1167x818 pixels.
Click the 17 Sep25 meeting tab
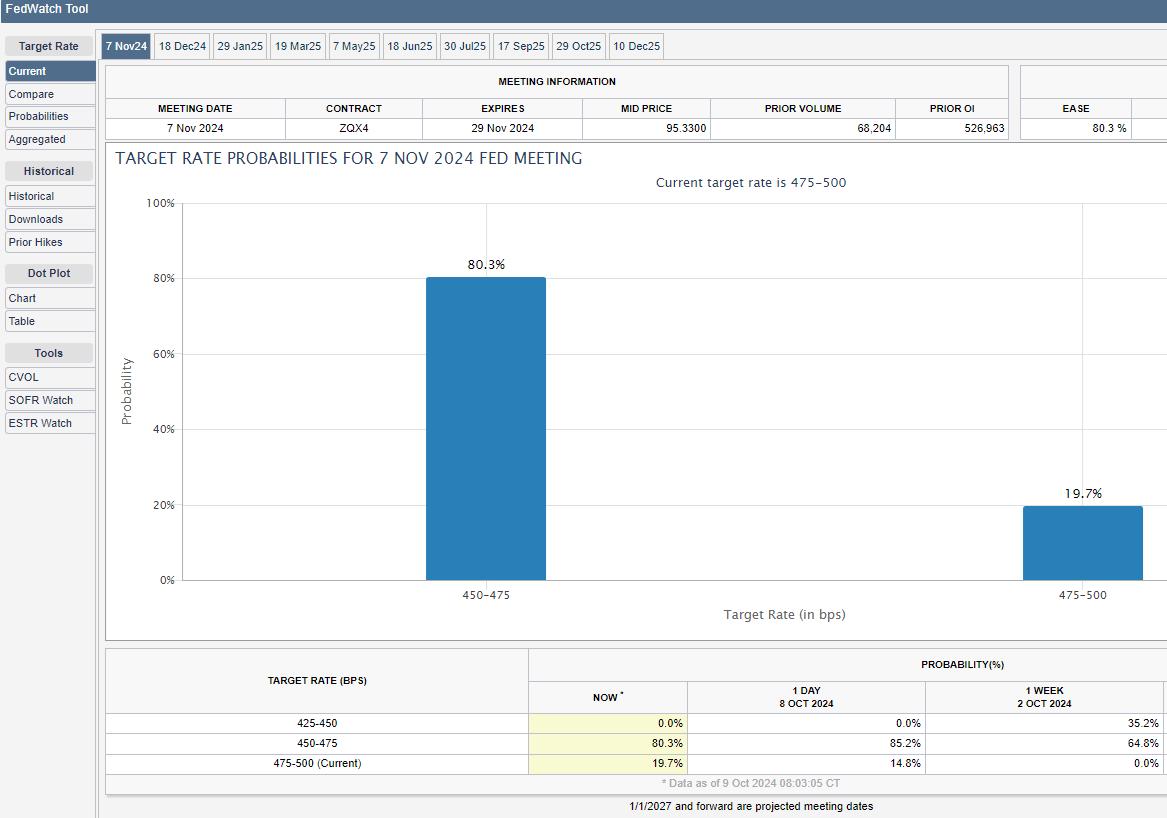point(521,46)
